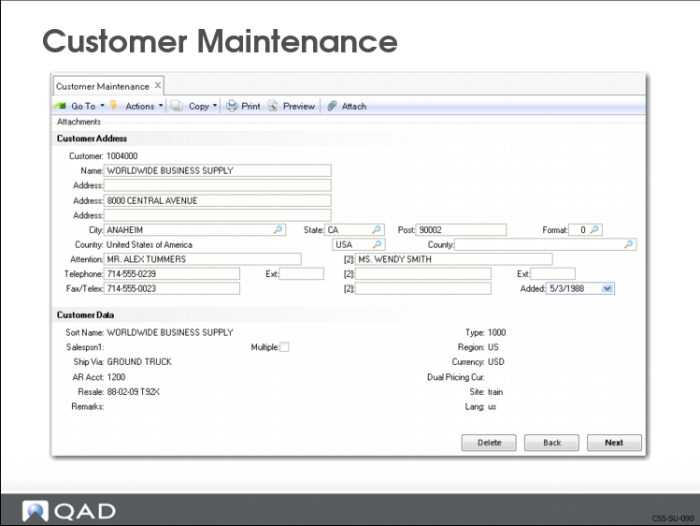The image size is (700, 526).
Task: Click the Added date field 5/3/1988
Action: pyautogui.click(x=580, y=289)
